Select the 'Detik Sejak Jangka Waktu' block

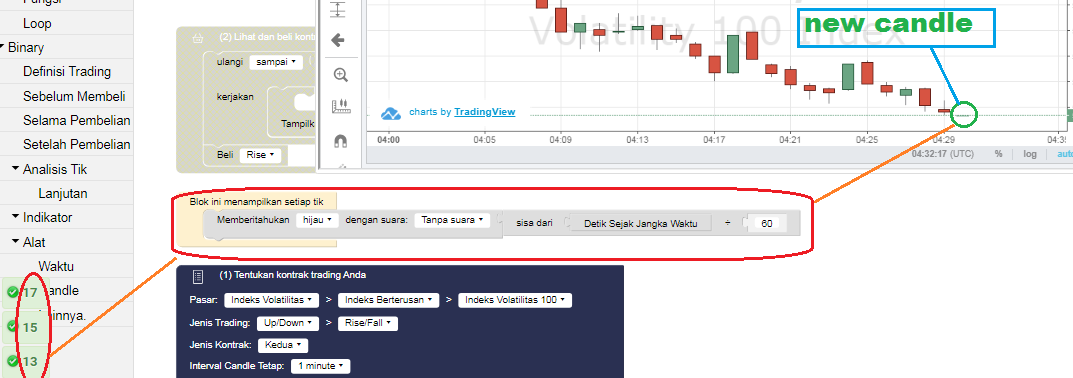click(640, 223)
